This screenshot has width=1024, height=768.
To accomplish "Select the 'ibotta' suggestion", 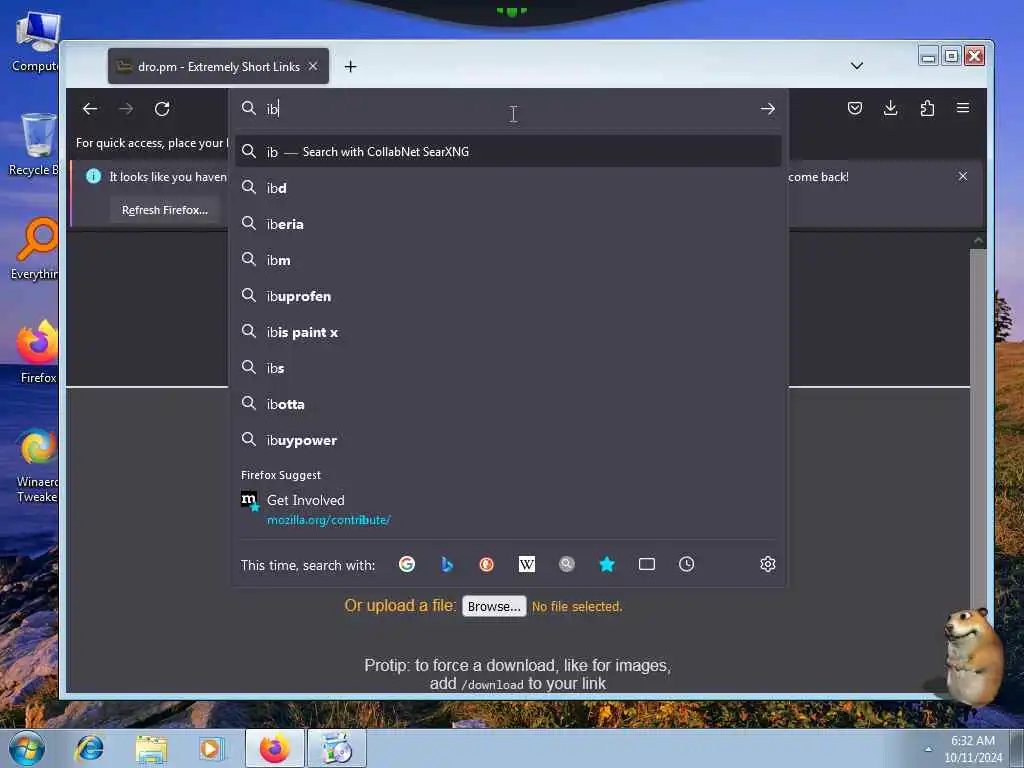I will click(x=508, y=404).
